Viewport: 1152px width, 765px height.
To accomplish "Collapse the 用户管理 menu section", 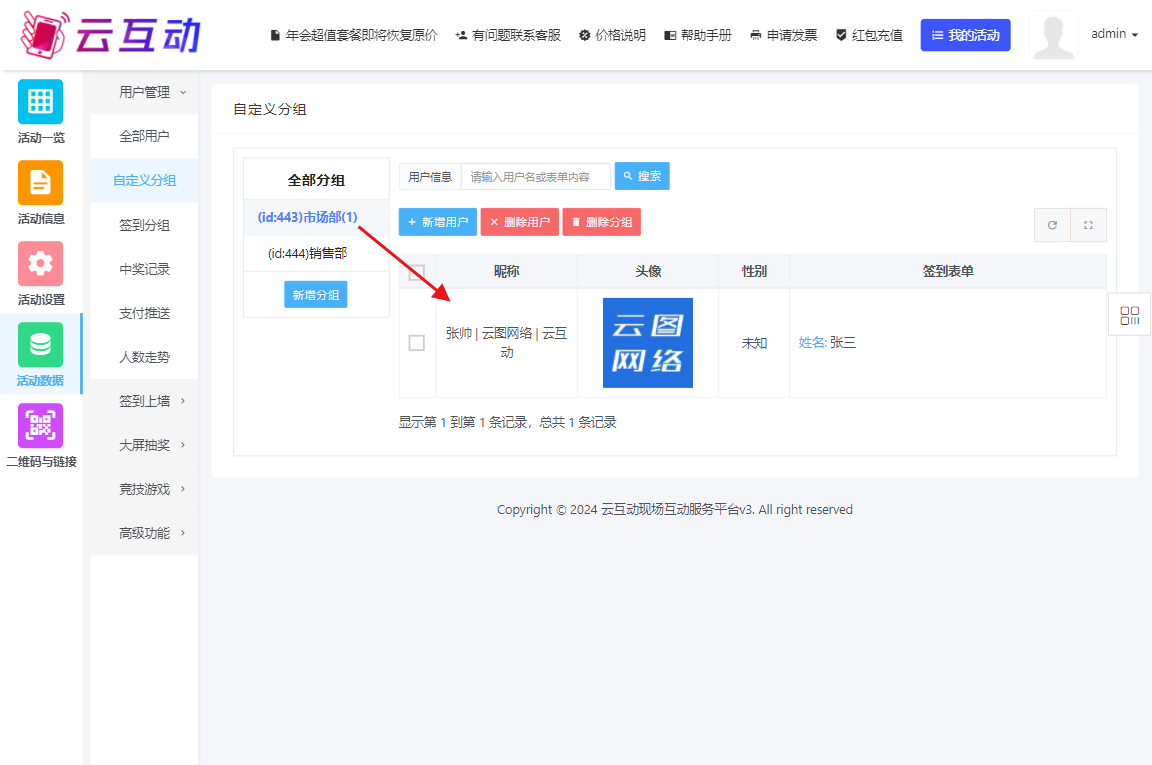I will click(151, 92).
